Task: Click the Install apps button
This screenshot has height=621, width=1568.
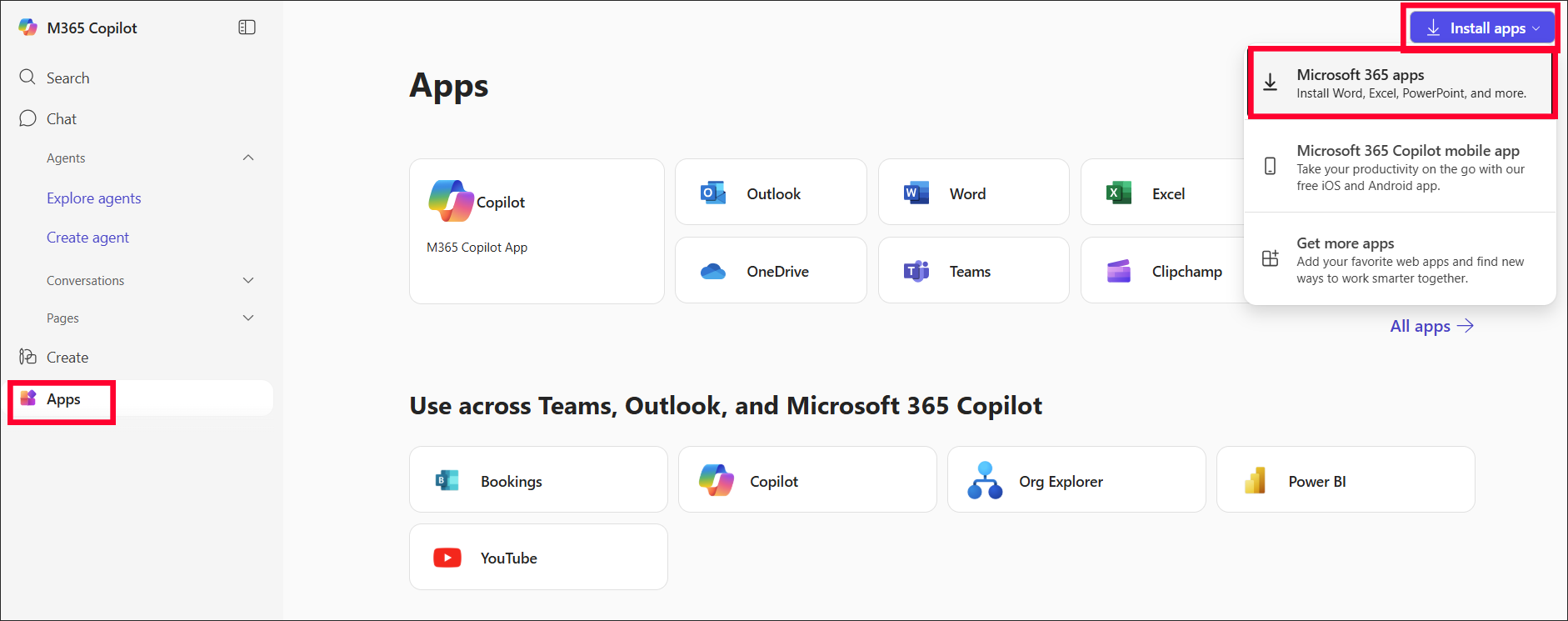Action: (1482, 28)
